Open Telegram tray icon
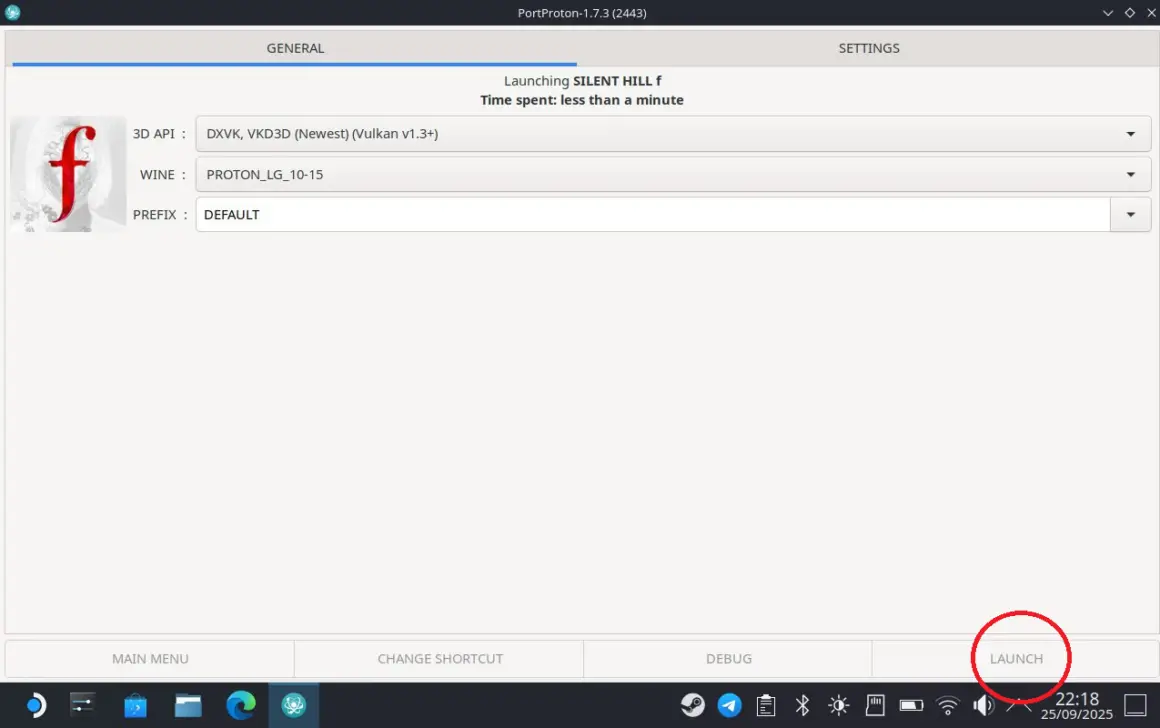This screenshot has width=1160, height=728. 730,705
